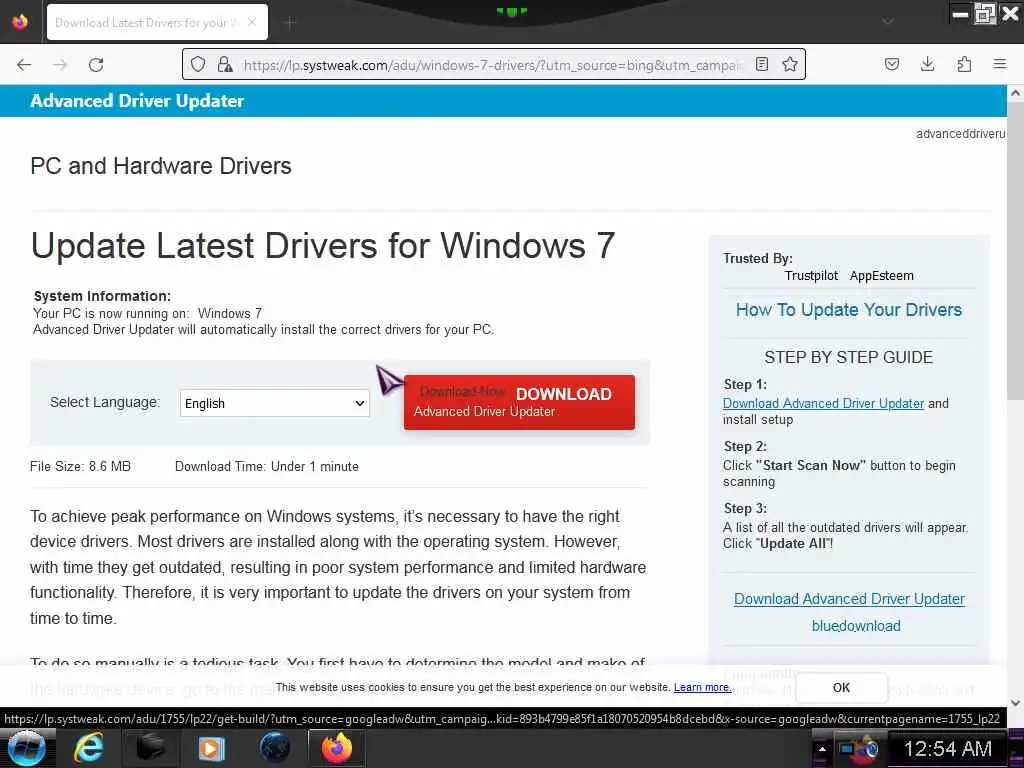Click the Trustpilot trust badge
This screenshot has width=1024, height=768.
click(811, 276)
